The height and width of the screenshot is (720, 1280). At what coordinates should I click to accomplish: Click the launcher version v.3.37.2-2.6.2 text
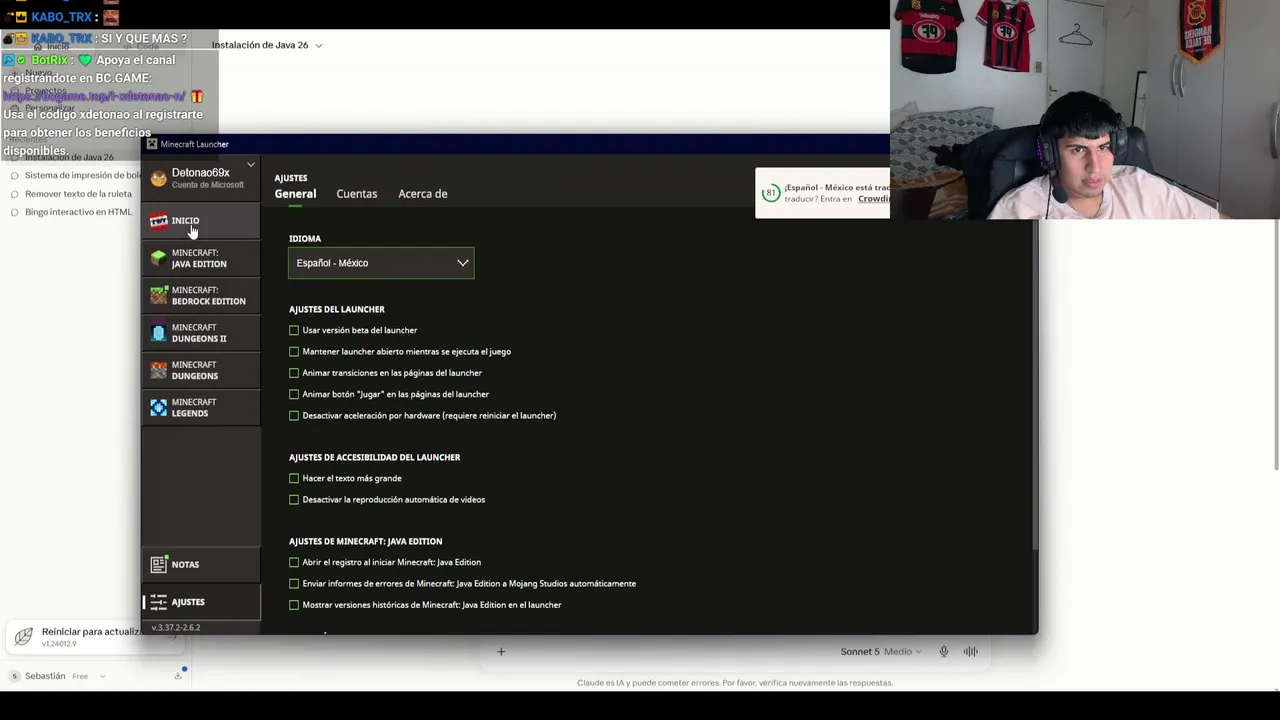tap(176, 628)
